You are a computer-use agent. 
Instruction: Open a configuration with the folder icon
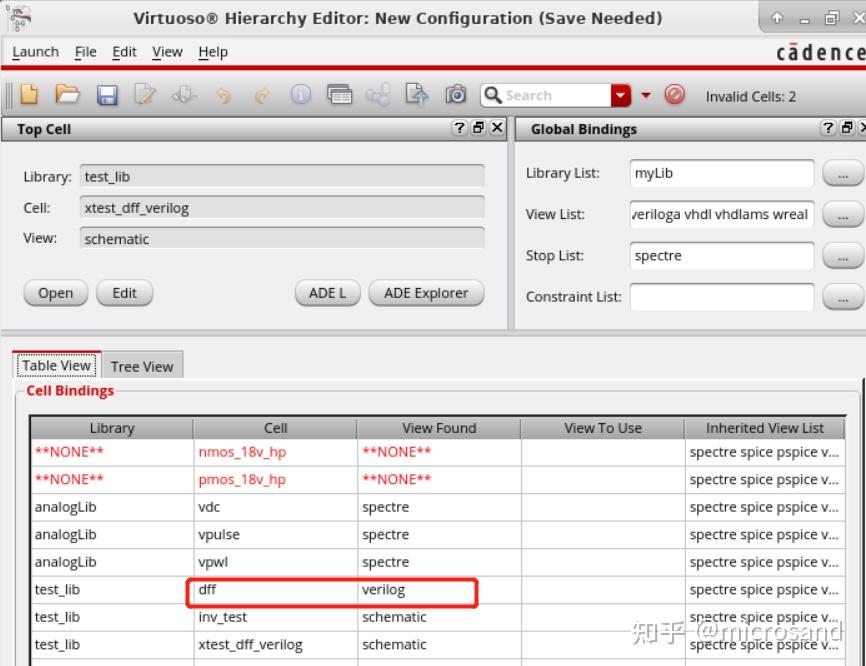(67, 95)
